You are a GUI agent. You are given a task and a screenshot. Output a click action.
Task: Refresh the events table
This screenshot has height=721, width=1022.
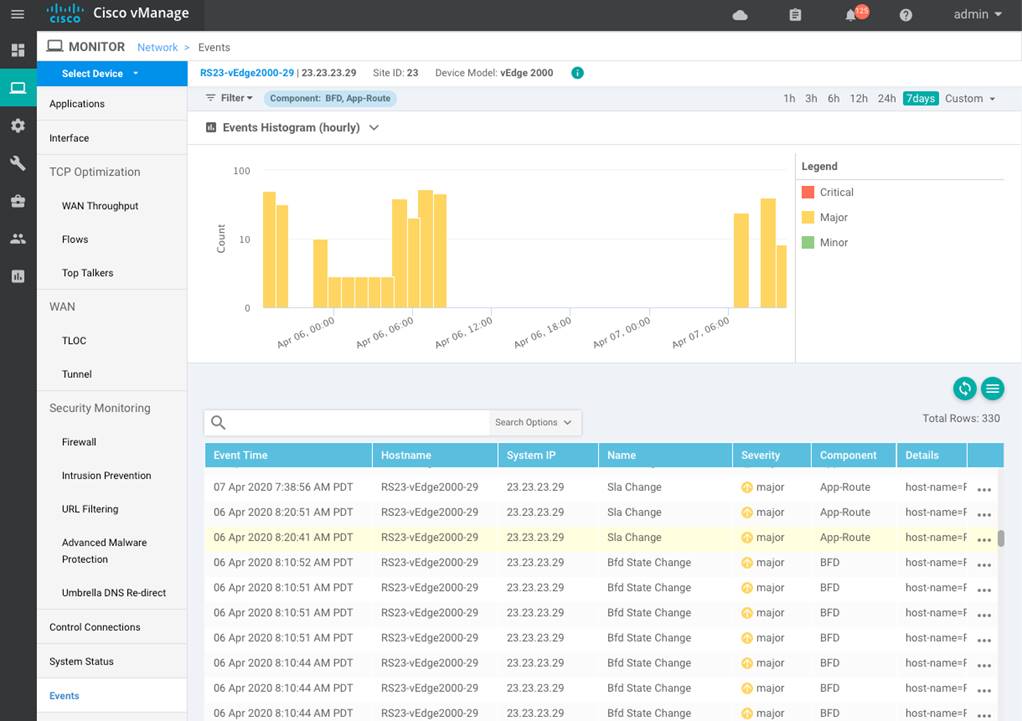point(964,389)
